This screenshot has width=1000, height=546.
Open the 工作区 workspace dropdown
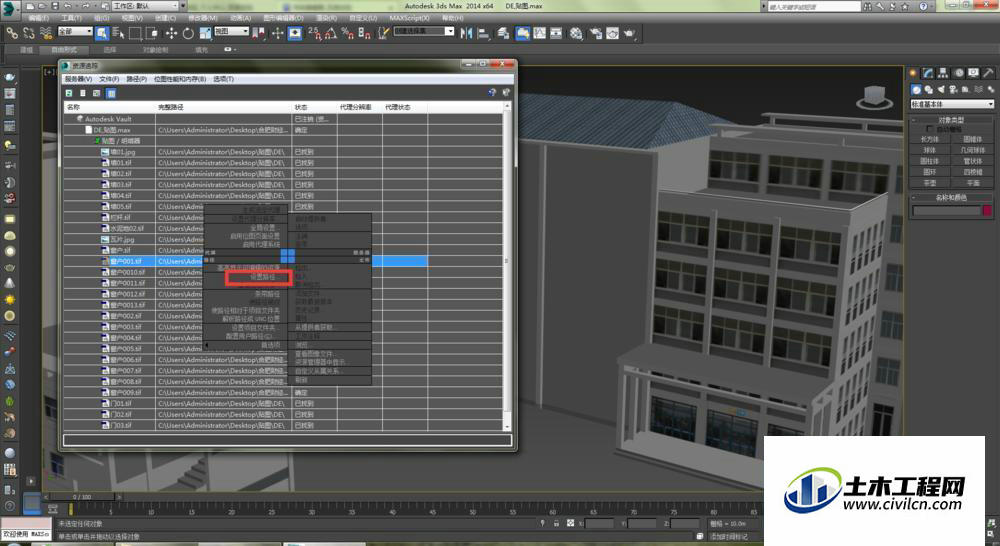145,6
